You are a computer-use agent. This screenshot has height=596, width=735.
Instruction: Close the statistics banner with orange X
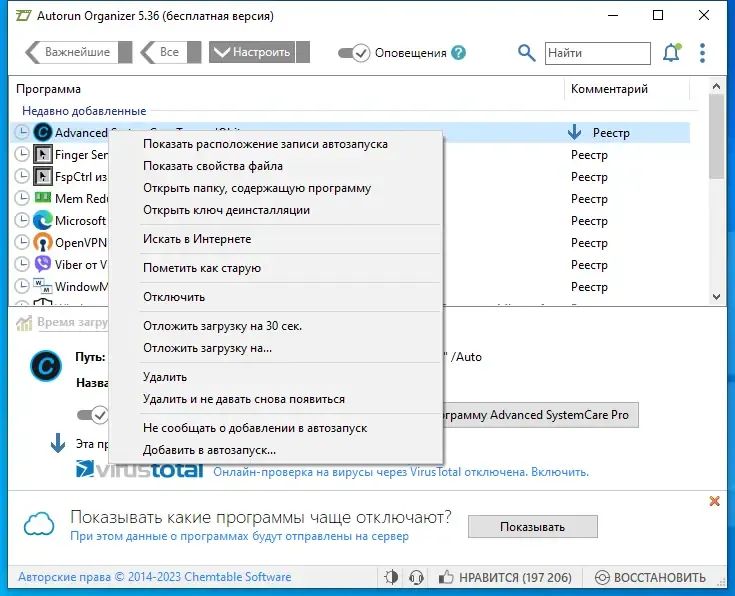click(x=714, y=501)
